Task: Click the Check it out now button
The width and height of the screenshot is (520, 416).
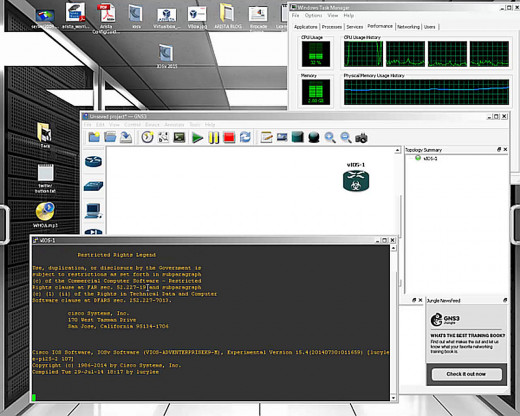Action: click(x=466, y=374)
